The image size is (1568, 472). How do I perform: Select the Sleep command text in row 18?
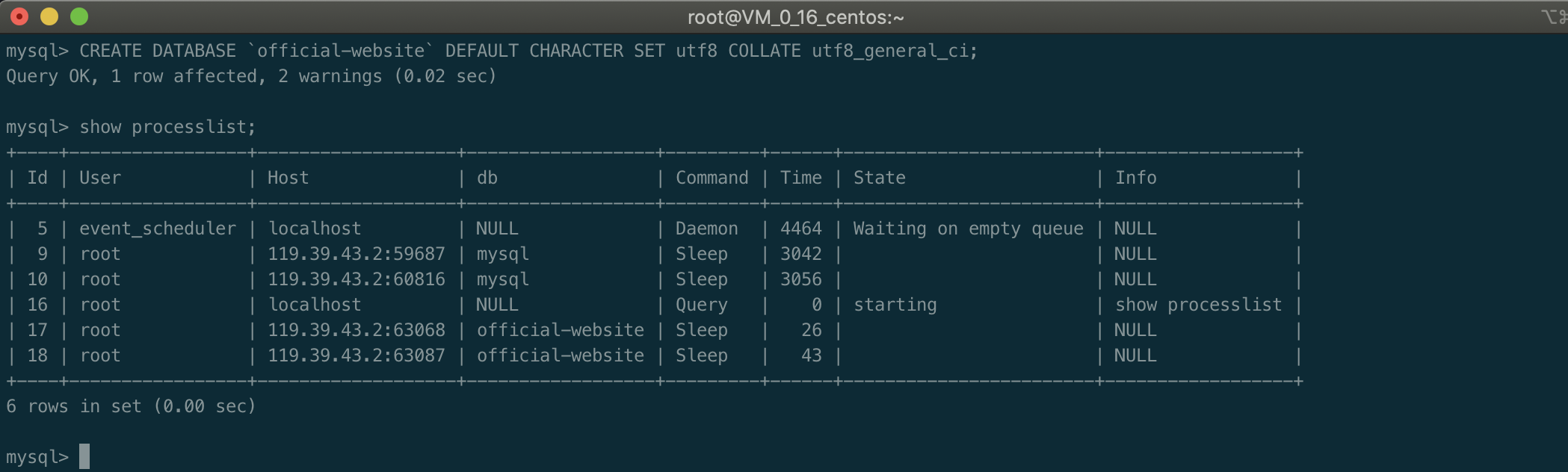[701, 355]
